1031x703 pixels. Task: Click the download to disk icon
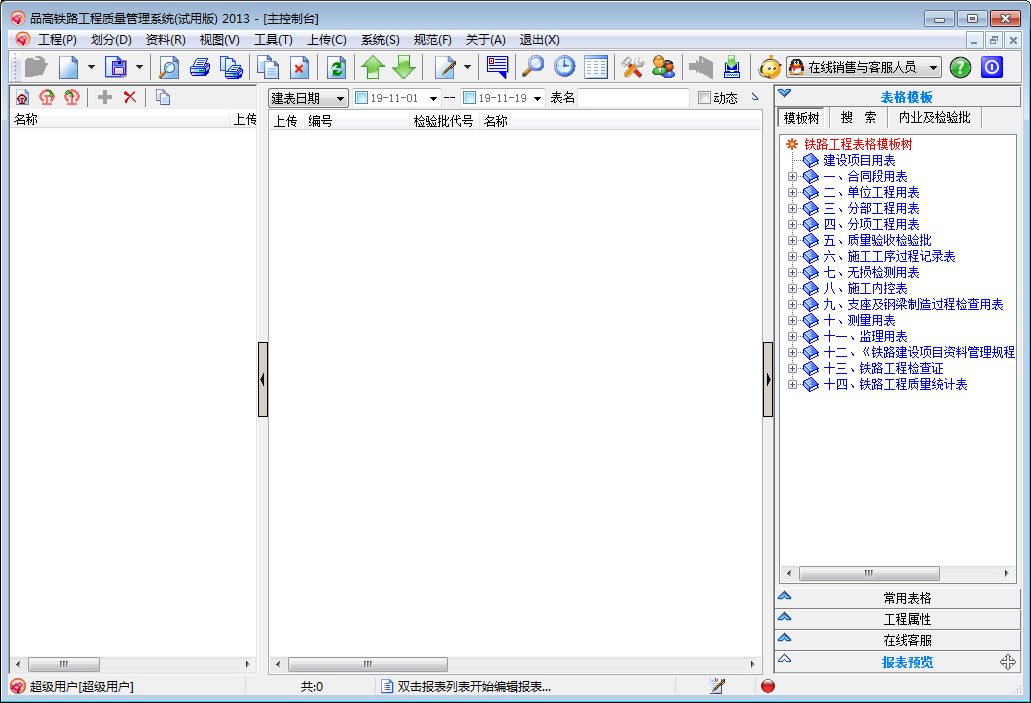point(732,67)
